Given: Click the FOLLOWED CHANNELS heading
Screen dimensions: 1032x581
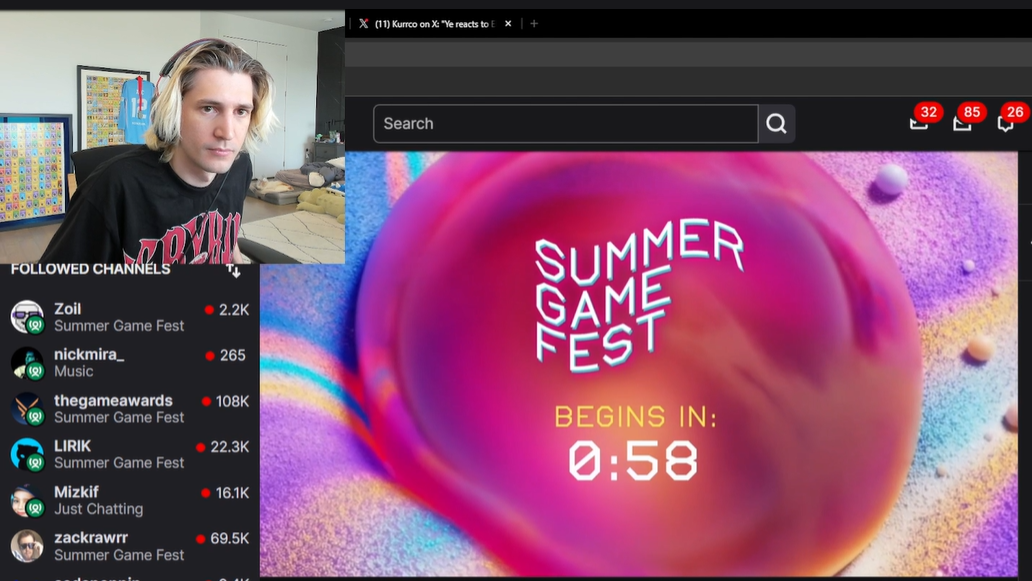Looking at the screenshot, I should [90, 269].
